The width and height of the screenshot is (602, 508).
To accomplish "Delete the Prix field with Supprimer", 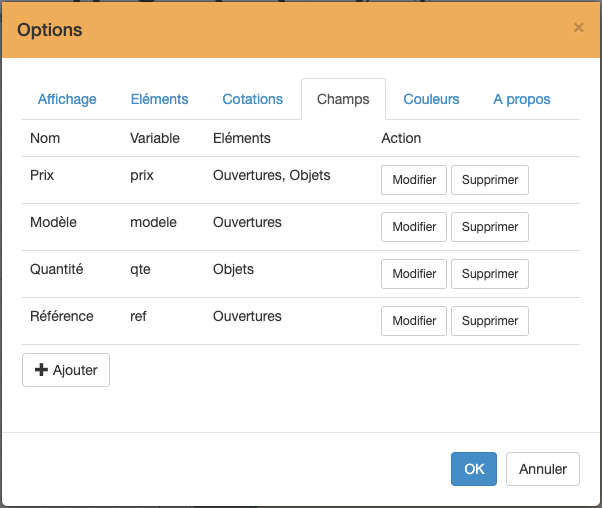I will (490, 180).
